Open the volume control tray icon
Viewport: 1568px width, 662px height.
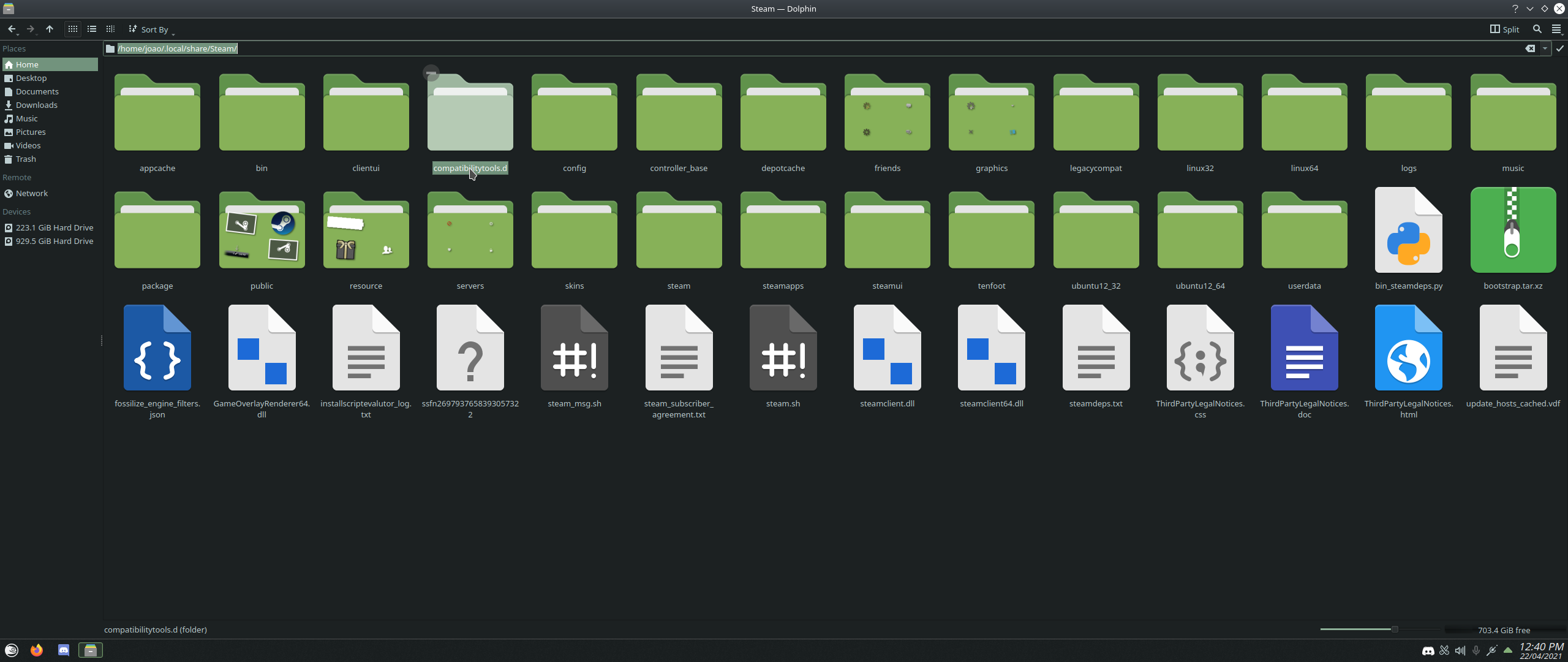[1460, 651]
